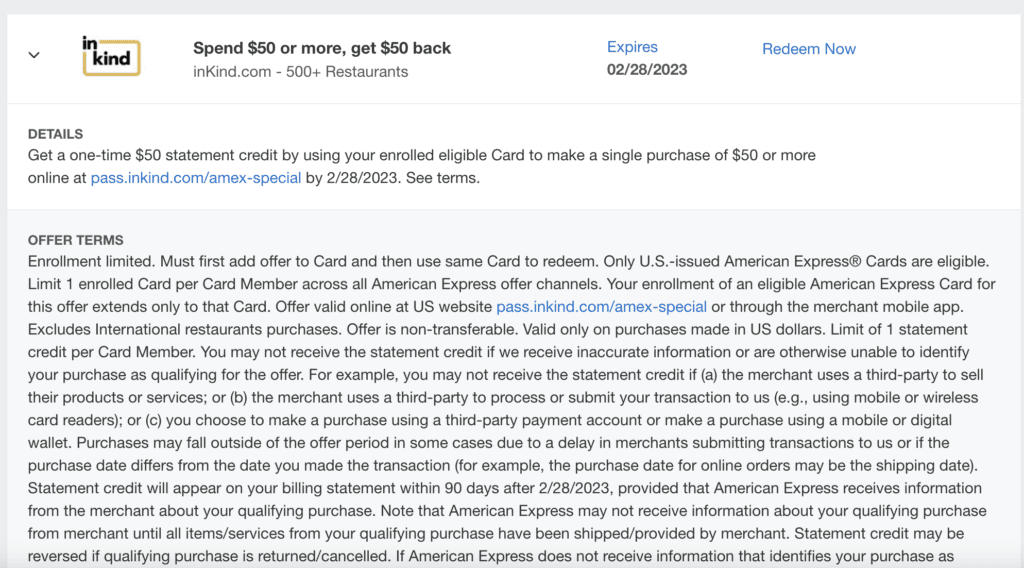
Task: Click the "inKind.com - 500+ Restaurants" subtitle
Action: tap(300, 72)
